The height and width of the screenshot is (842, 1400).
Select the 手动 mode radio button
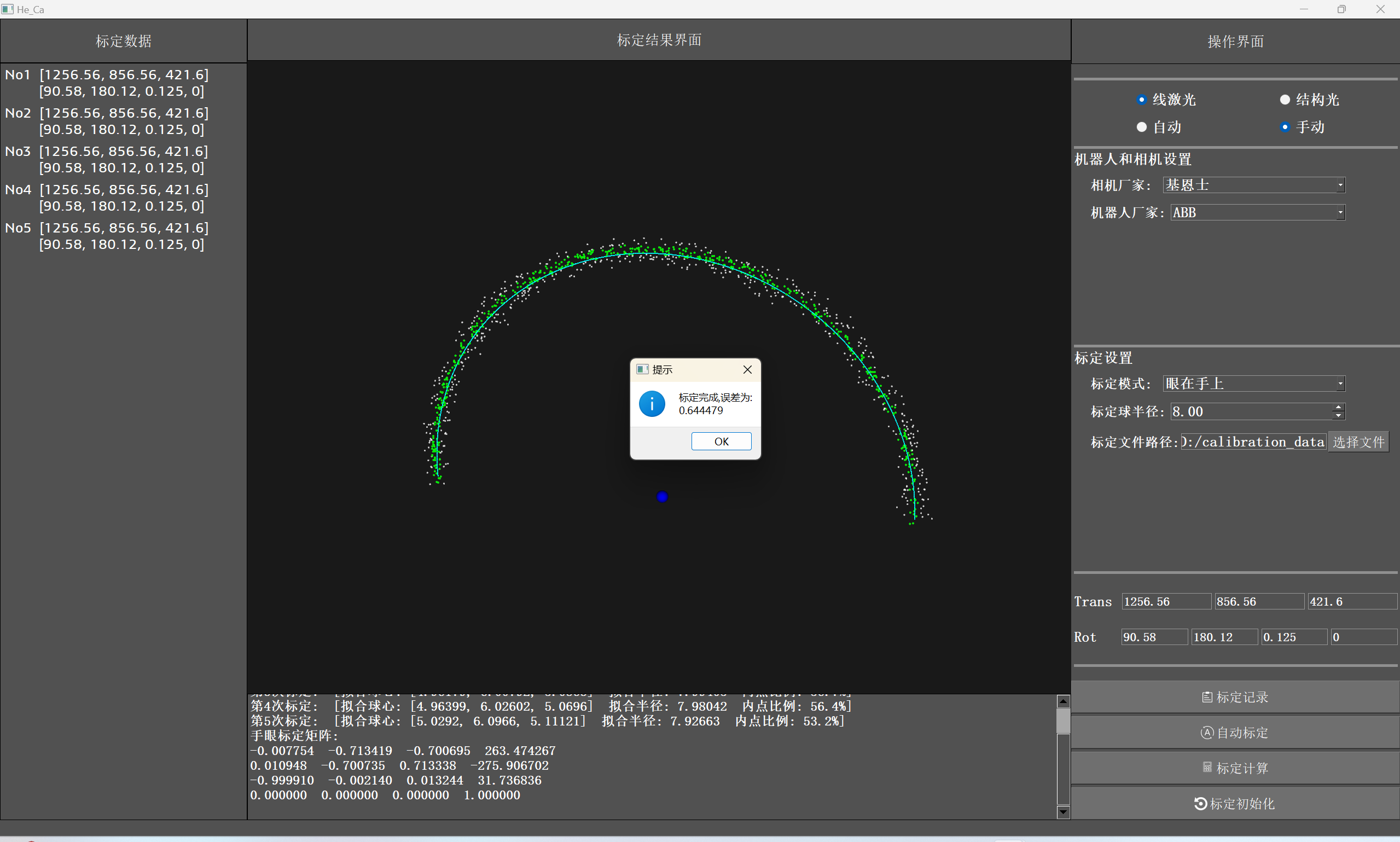click(1285, 127)
